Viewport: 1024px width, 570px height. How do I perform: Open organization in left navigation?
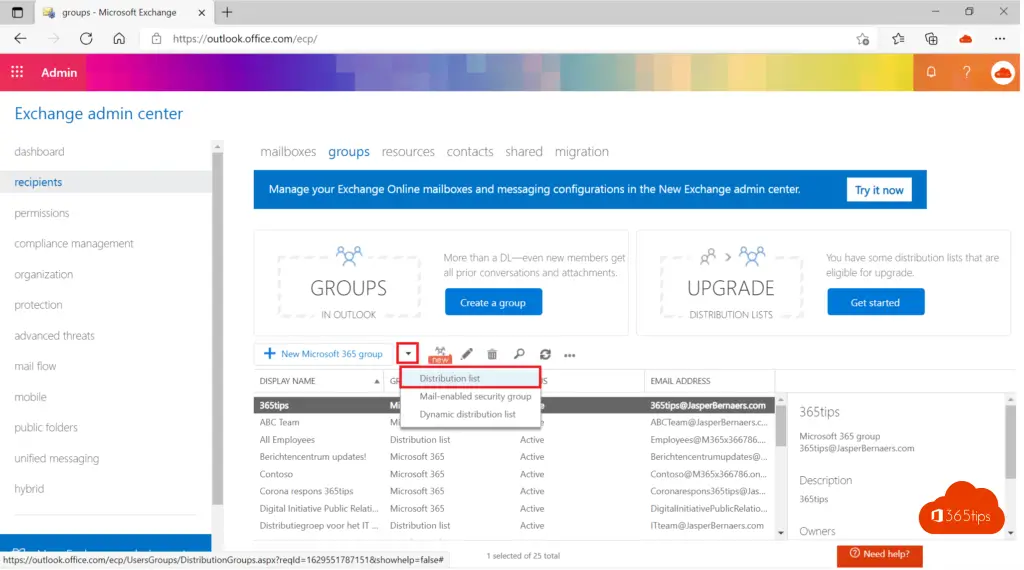coord(44,275)
